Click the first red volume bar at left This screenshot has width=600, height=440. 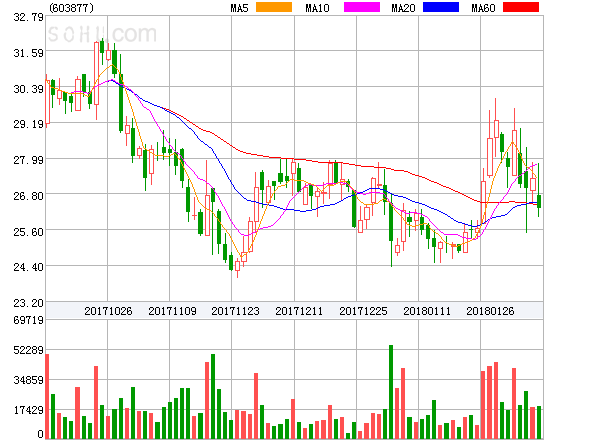click(47, 396)
